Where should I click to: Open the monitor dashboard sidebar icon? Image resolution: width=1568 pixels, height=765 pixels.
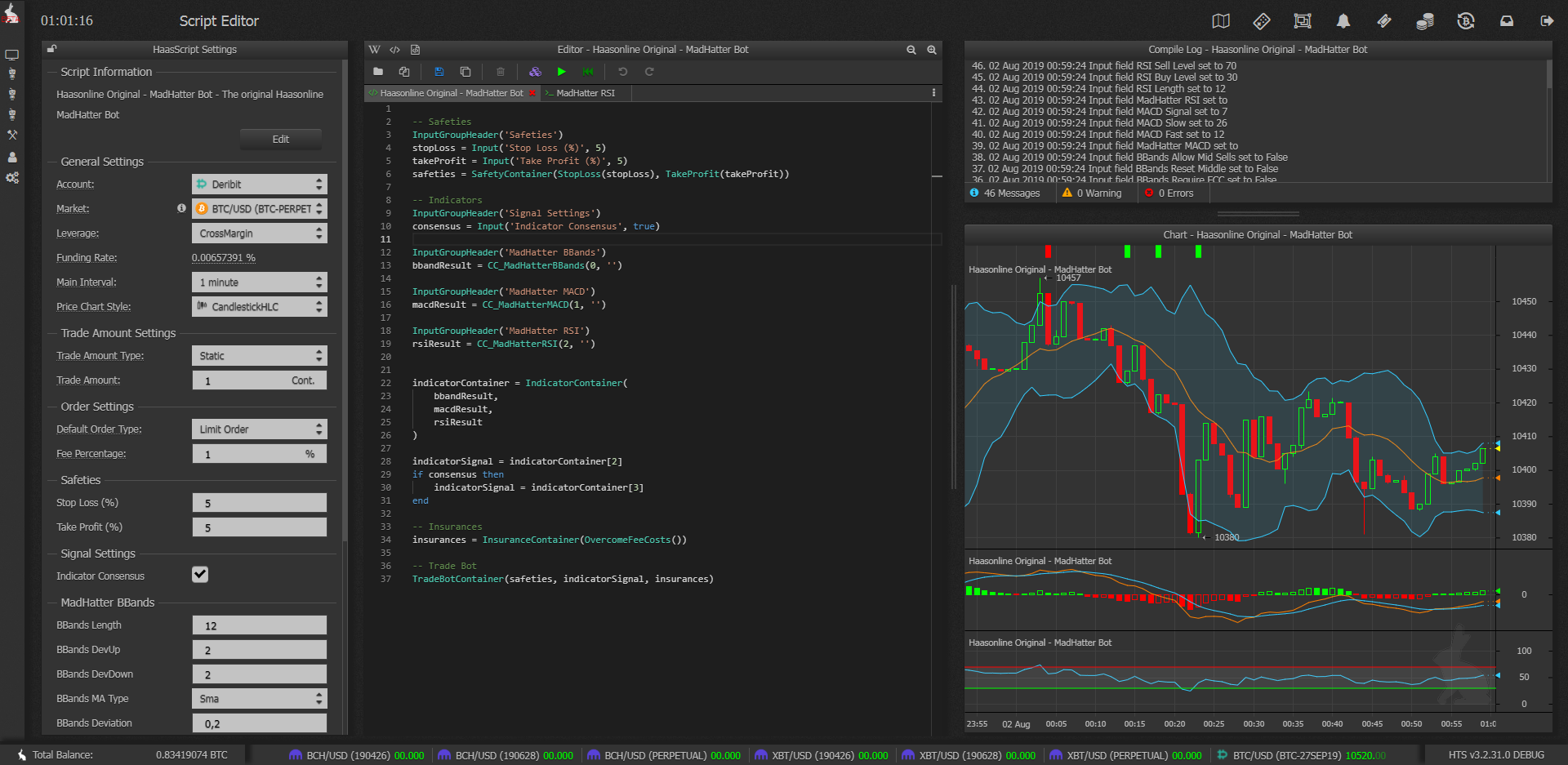click(x=11, y=55)
